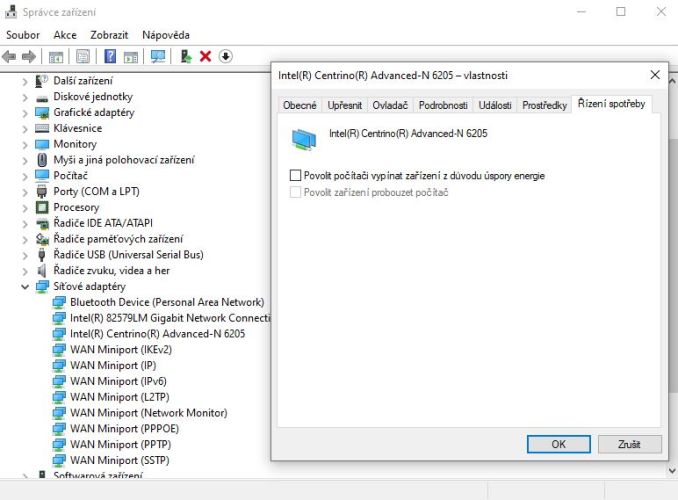Click the action pane toolbar icon
The width and height of the screenshot is (678, 500).
[x=131, y=57]
